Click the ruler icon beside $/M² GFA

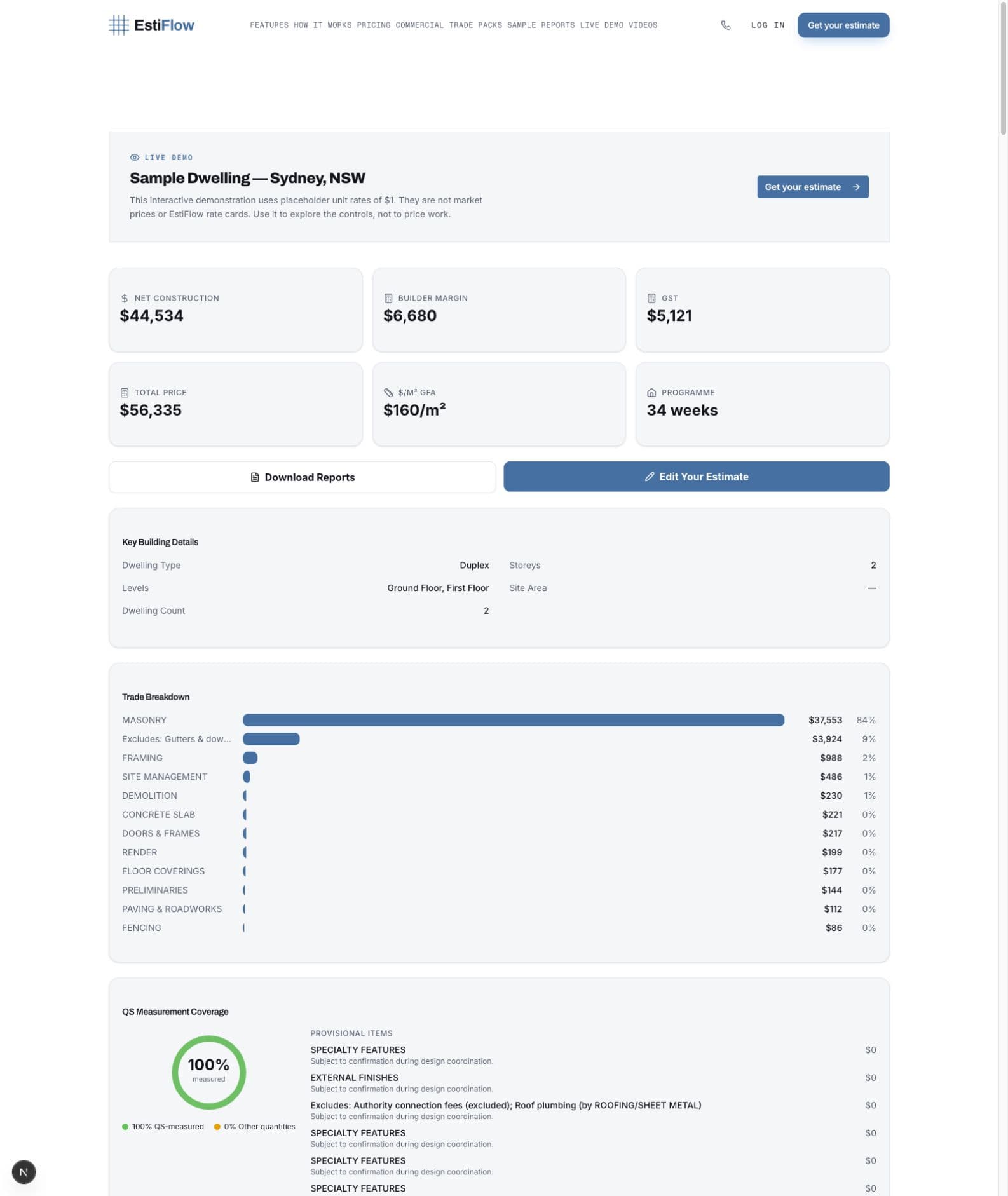pos(388,393)
